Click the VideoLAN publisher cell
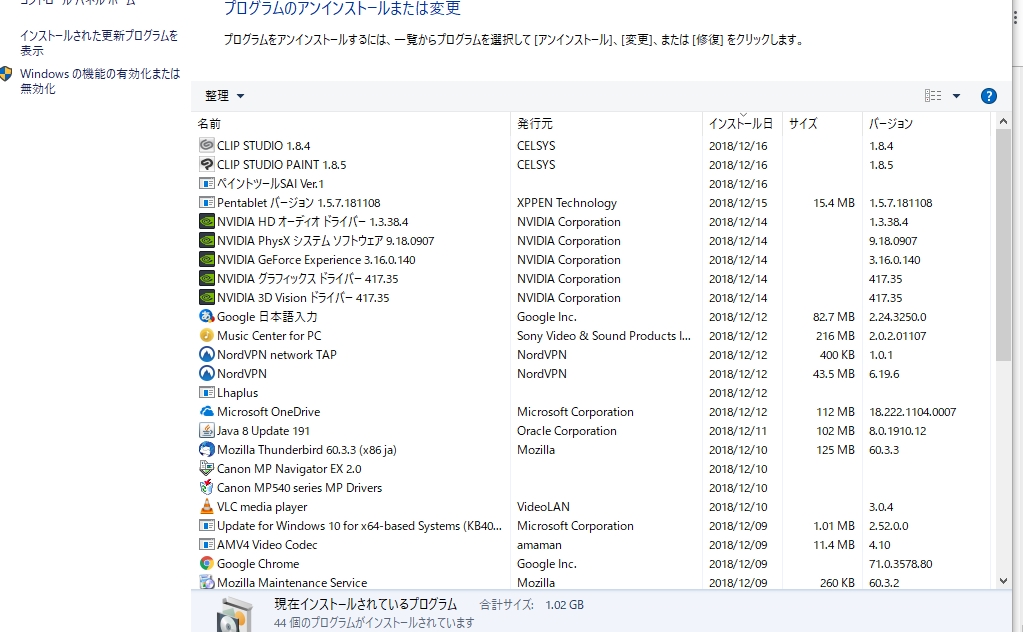This screenshot has width=1023, height=632. tap(543, 507)
